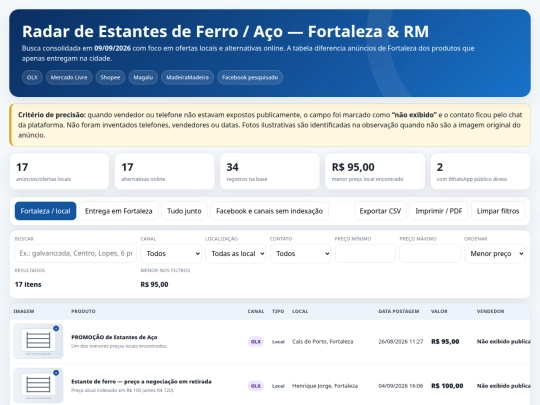Screen dimensions: 540x405
Task: Click title PROMOÇÃO de Estantes de Aço
Action: point(114,337)
